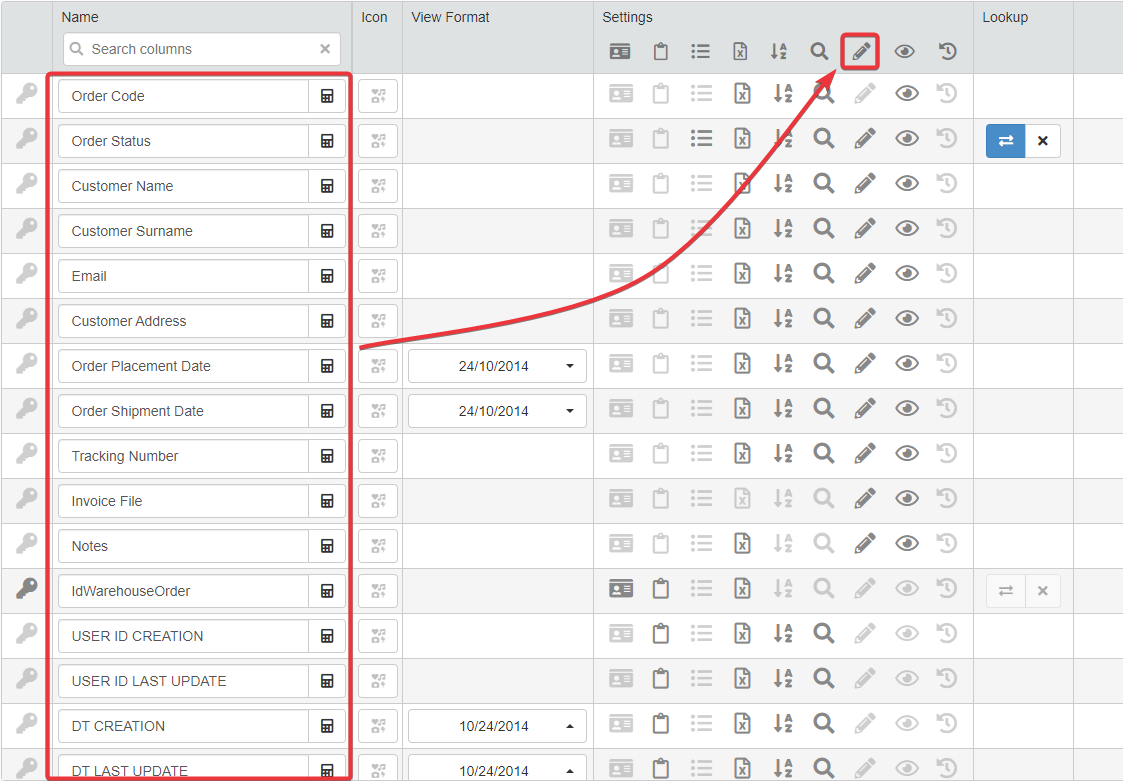Click the pencil edit icon in Settings header
This screenshot has height=781, width=1123.
click(861, 51)
